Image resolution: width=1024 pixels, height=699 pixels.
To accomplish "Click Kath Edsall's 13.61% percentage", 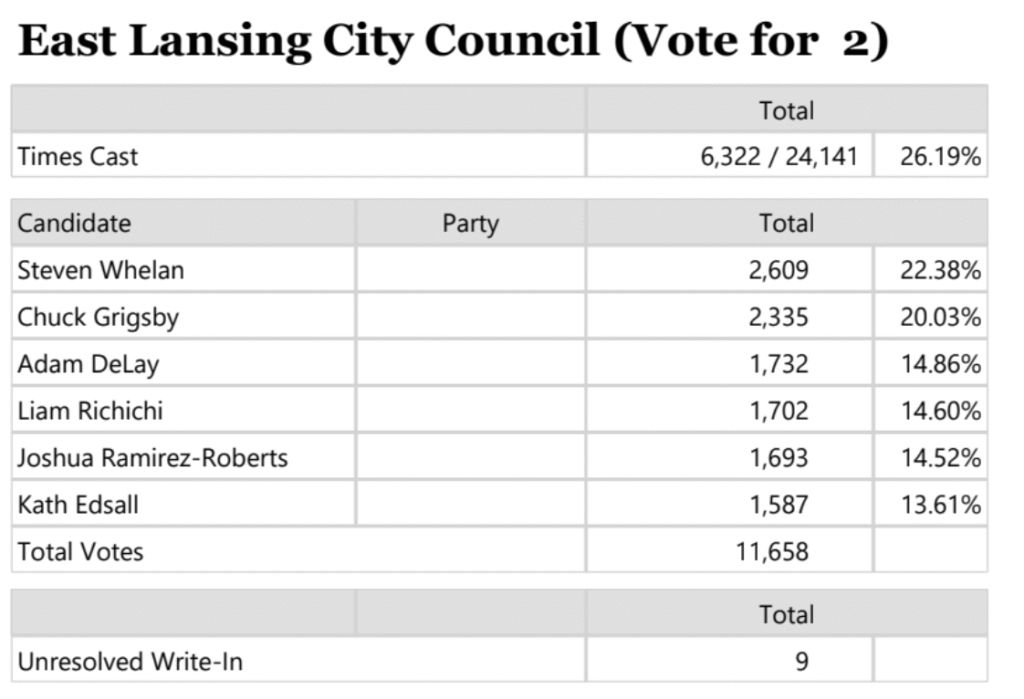I will point(940,505).
